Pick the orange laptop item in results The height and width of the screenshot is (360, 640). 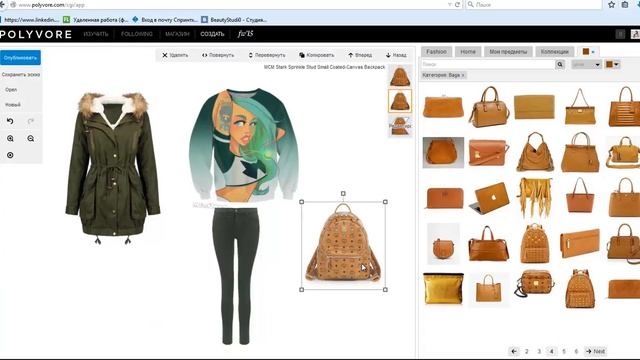(x=489, y=198)
